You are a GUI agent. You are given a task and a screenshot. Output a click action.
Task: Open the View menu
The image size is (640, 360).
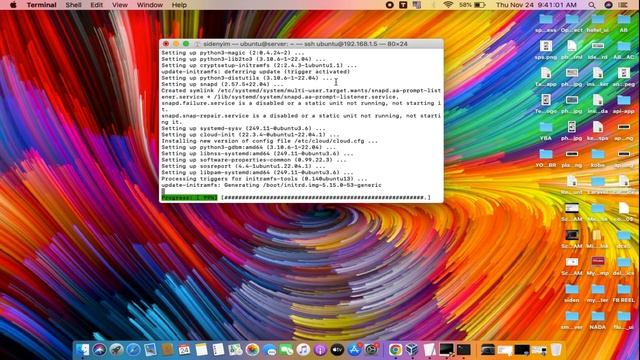tap(120, 5)
